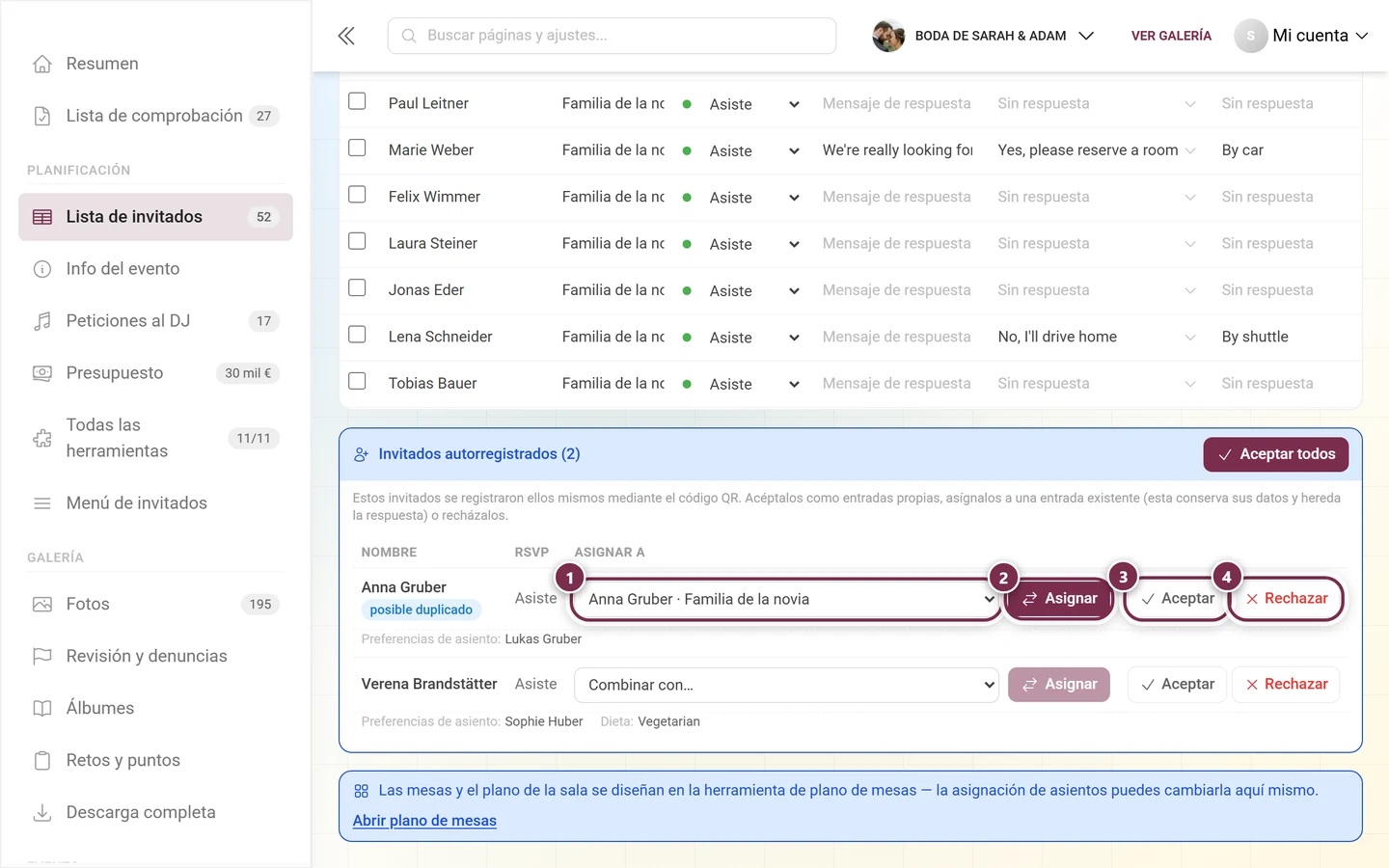Click the Resumen home icon
This screenshot has height=868, width=1389.
(x=42, y=64)
